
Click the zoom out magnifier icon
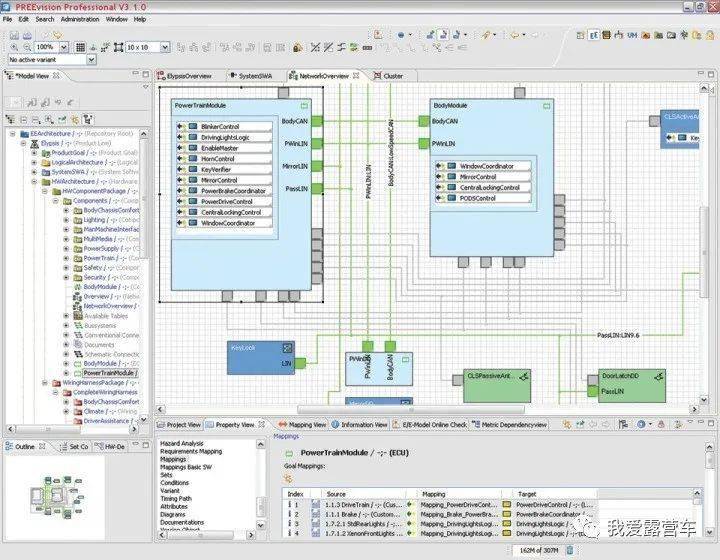tap(27, 47)
